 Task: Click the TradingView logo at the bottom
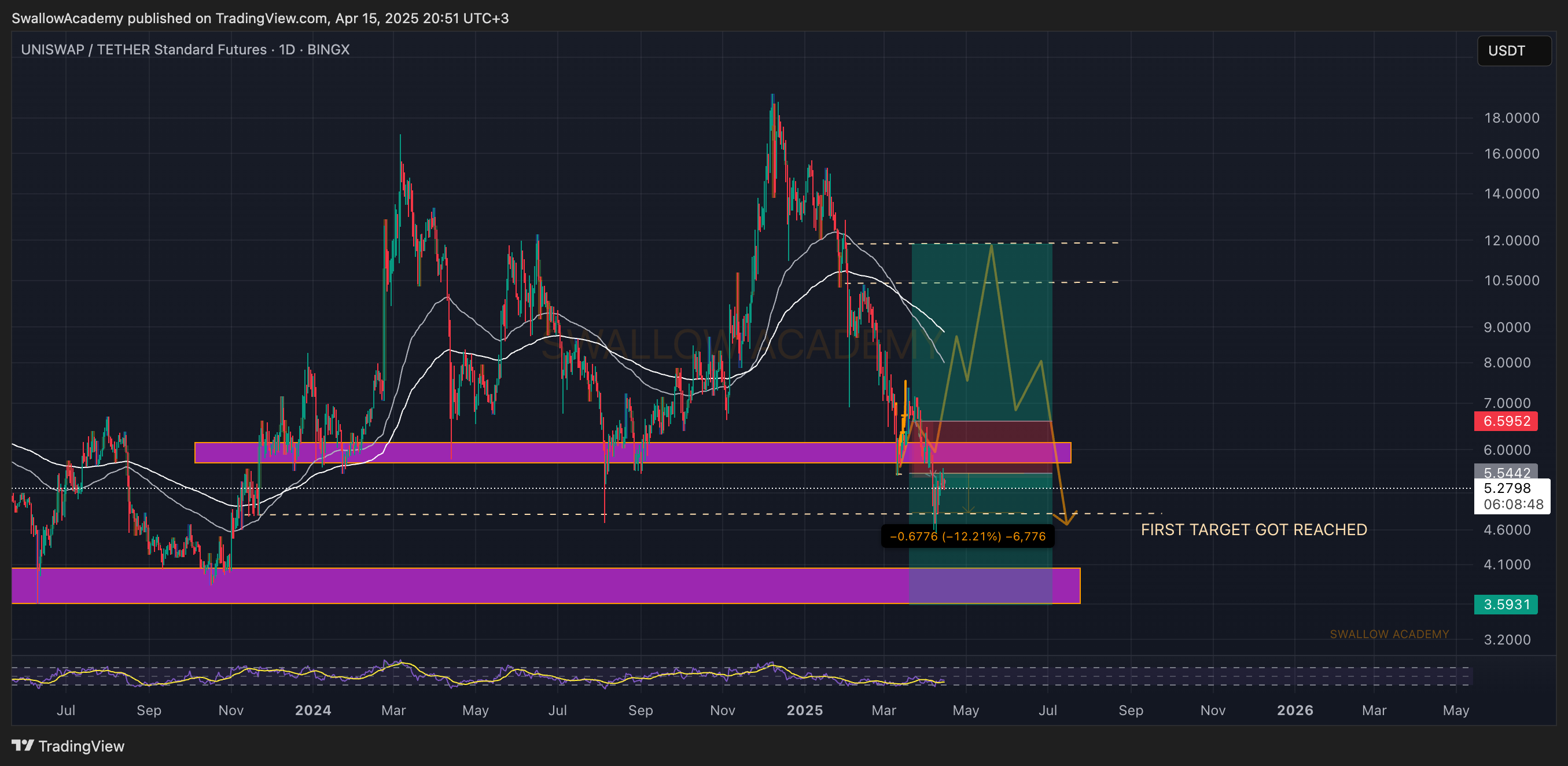click(68, 746)
